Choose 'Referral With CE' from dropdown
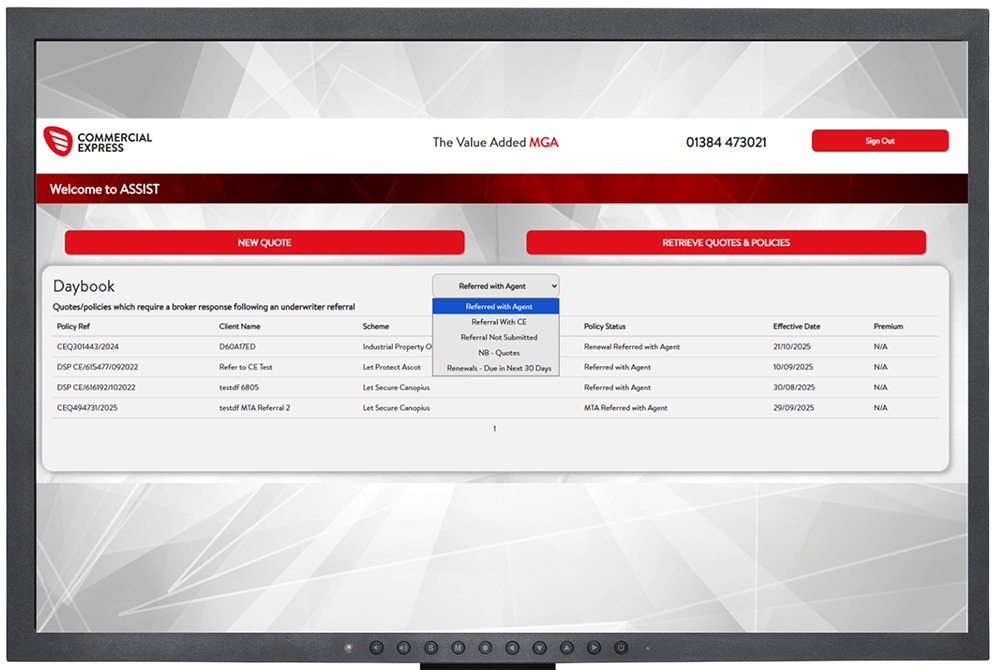The image size is (1000, 670). click(x=496, y=322)
